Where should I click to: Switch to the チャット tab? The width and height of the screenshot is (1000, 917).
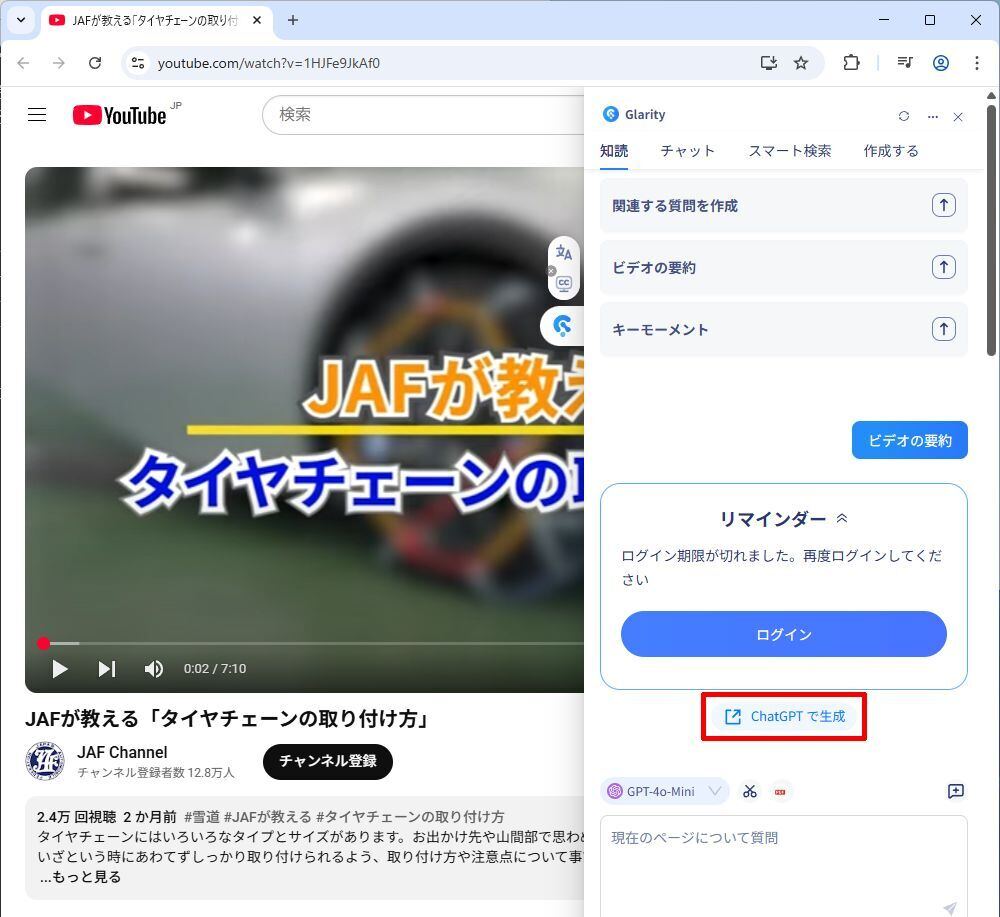(x=688, y=151)
